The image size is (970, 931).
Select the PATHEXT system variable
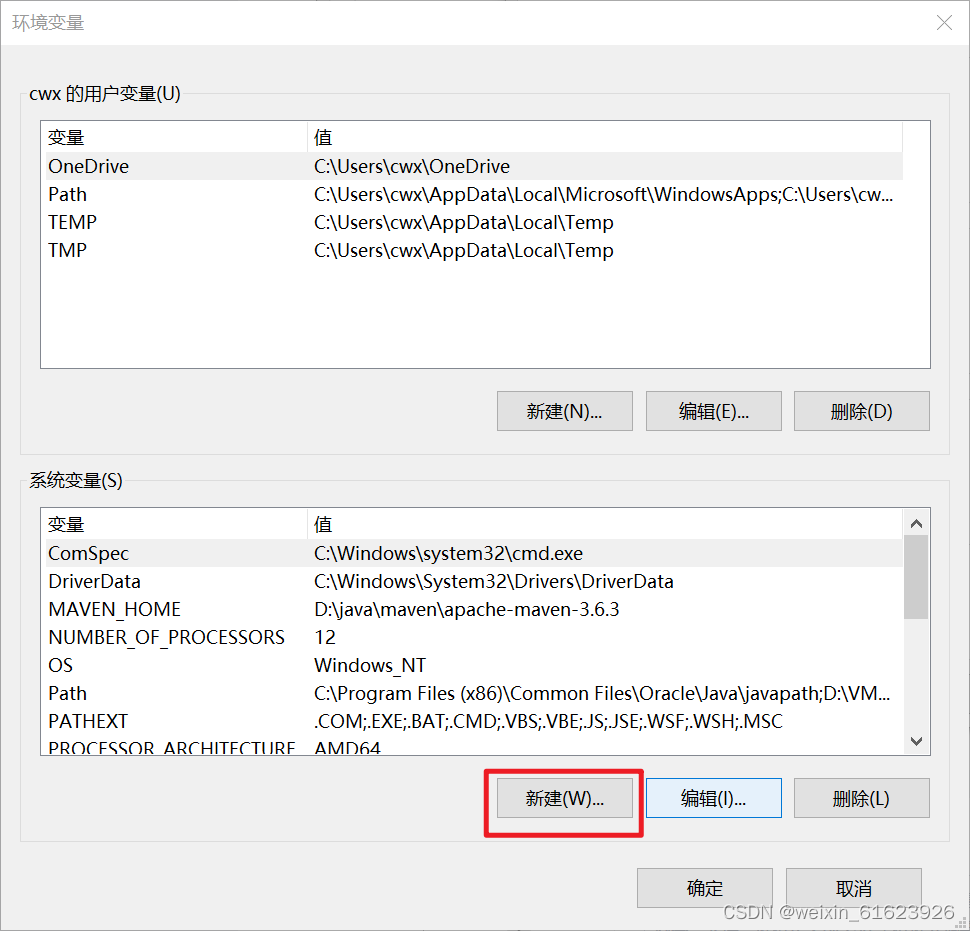(474, 721)
